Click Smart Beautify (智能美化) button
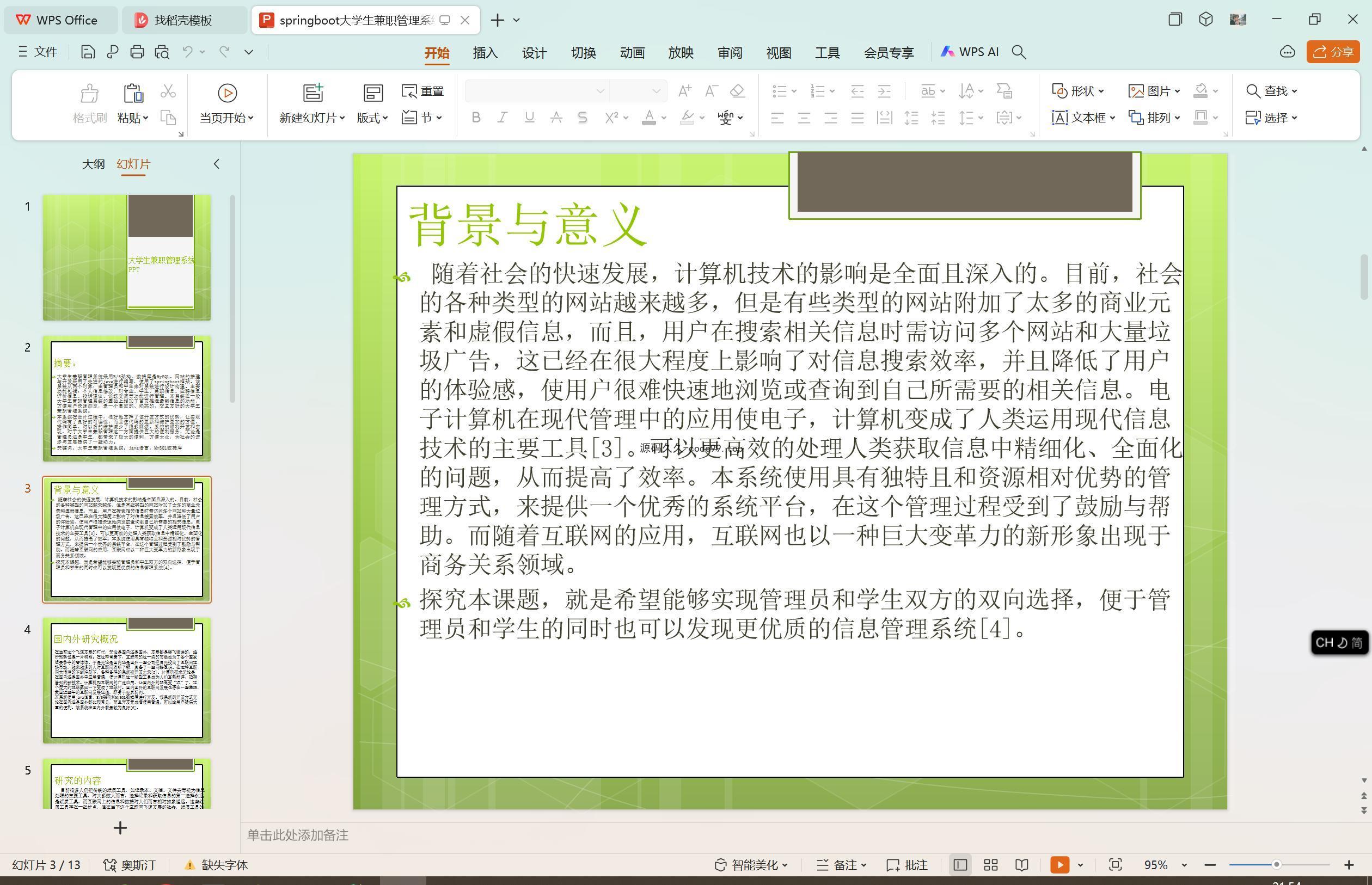Image resolution: width=1372 pixels, height=885 pixels. coord(751,865)
